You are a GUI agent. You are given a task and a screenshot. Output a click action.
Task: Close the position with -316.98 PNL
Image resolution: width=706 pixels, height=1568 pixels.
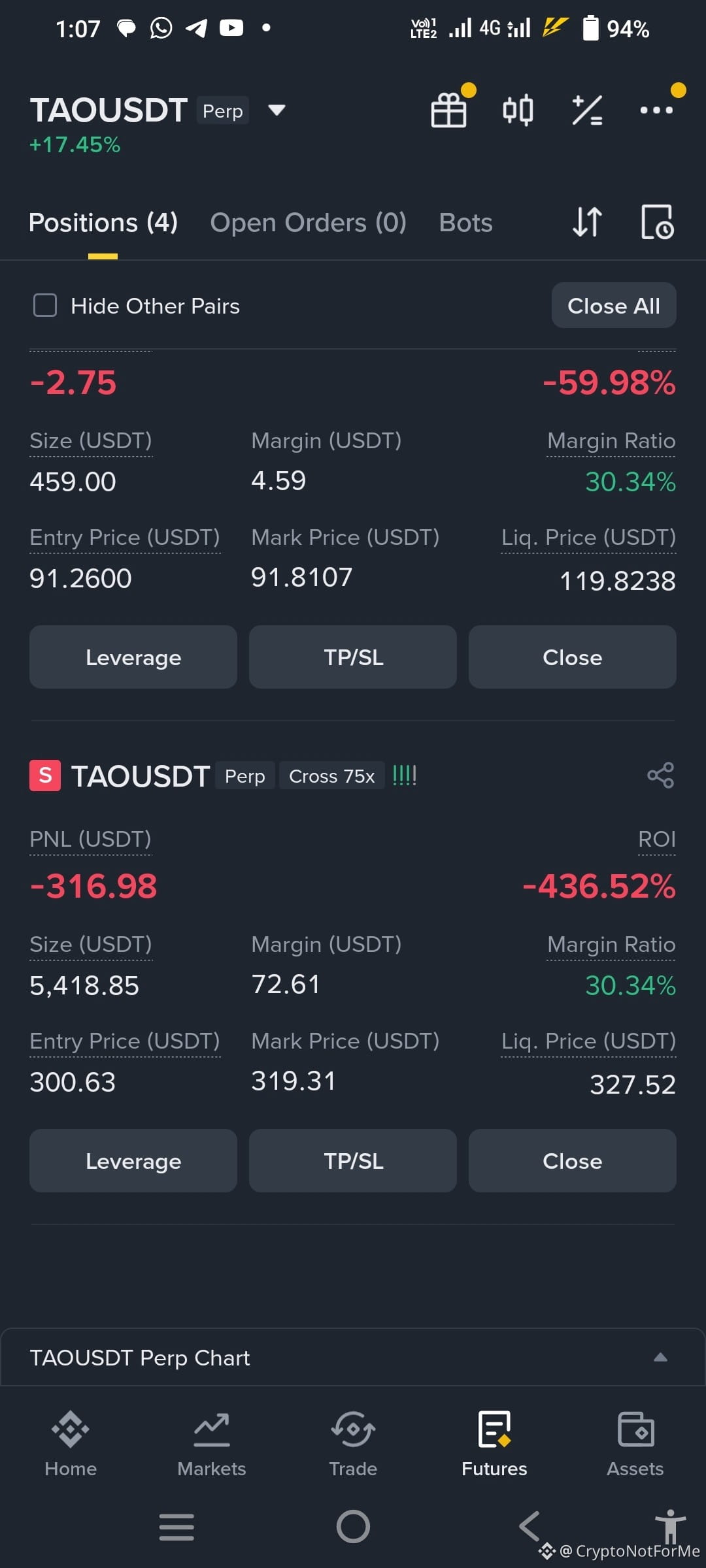click(x=573, y=1161)
